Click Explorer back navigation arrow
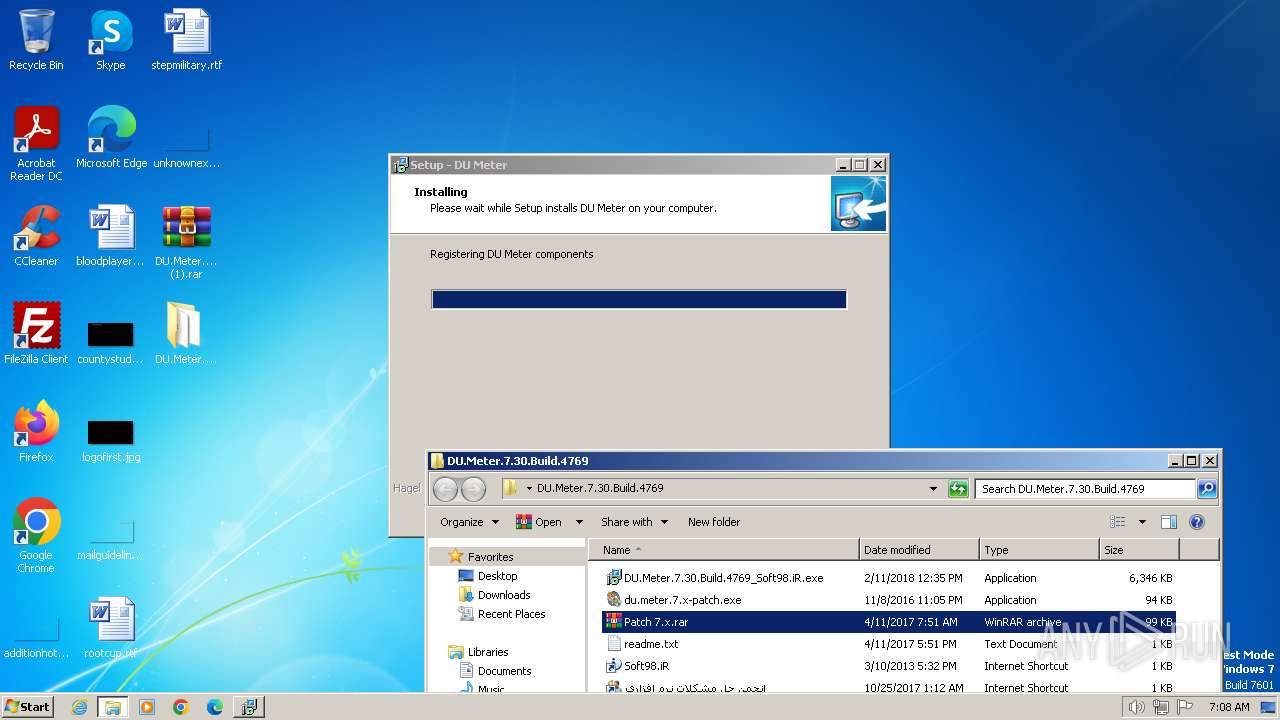The image size is (1280, 720). [446, 489]
